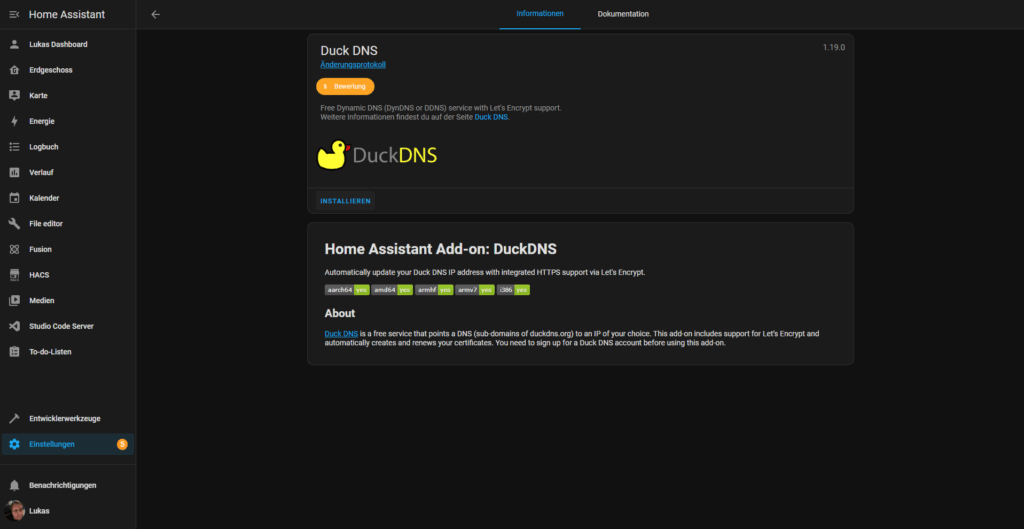Click the File editor wrench icon
The width and height of the screenshot is (1024, 529).
(14, 223)
